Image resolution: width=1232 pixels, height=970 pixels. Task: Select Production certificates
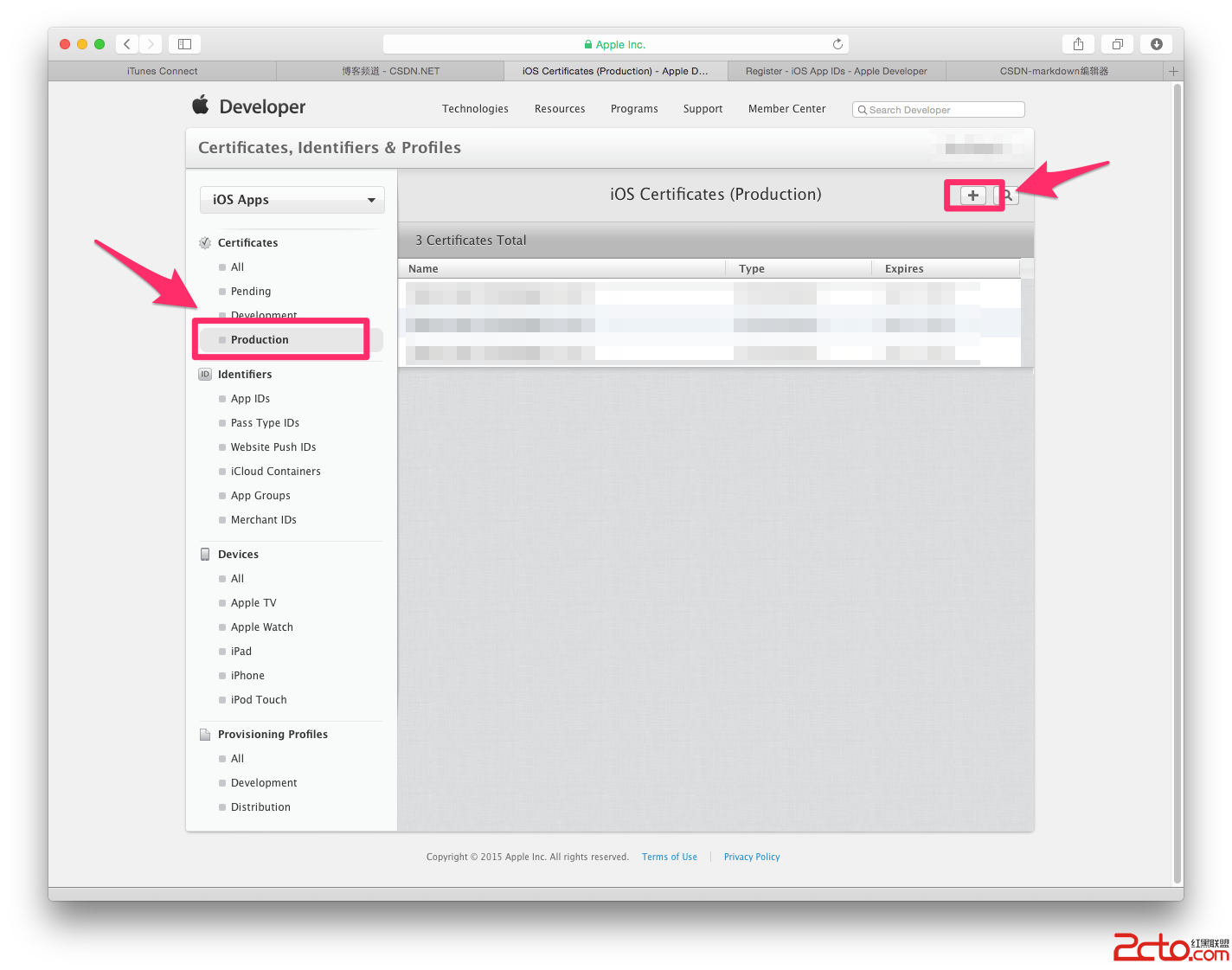point(260,340)
